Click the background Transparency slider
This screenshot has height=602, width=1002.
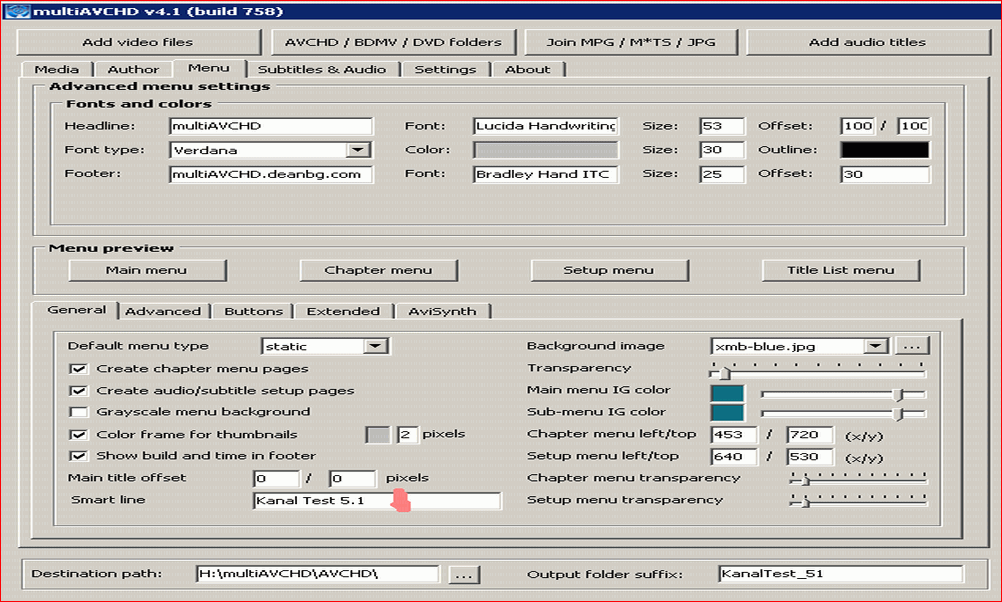click(818, 370)
